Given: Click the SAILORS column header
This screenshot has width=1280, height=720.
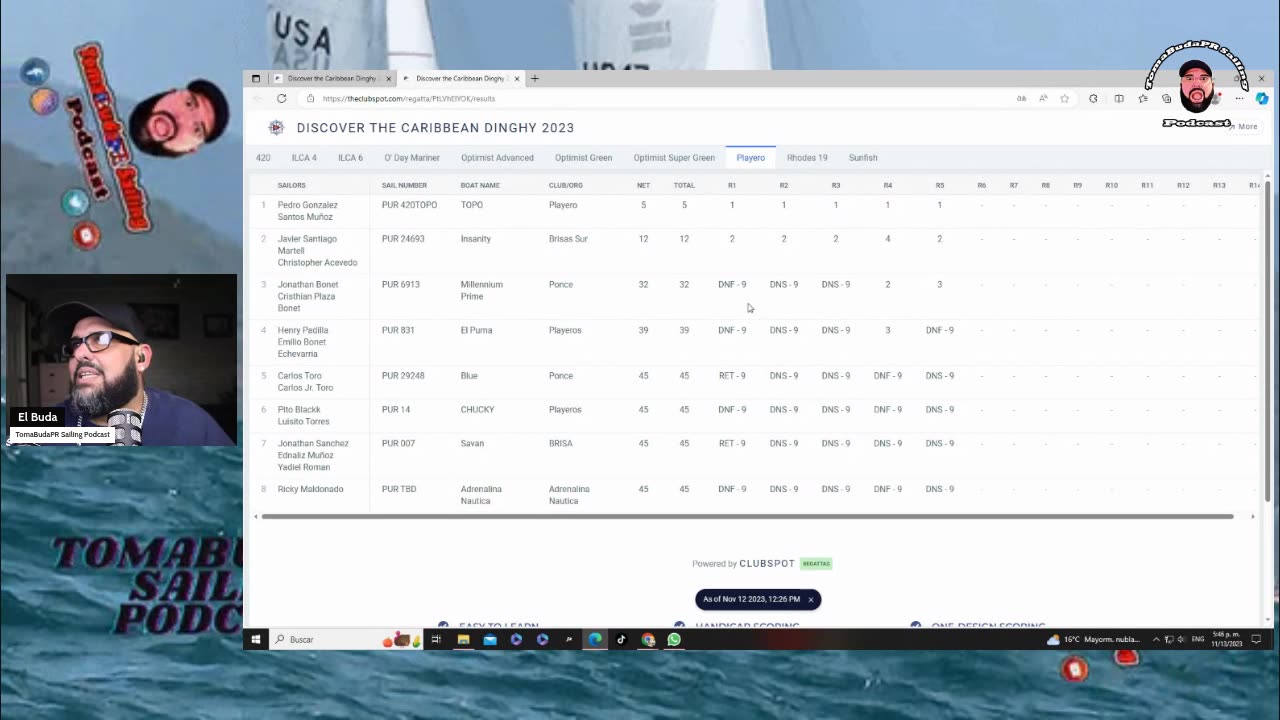Looking at the screenshot, I should point(292,185).
